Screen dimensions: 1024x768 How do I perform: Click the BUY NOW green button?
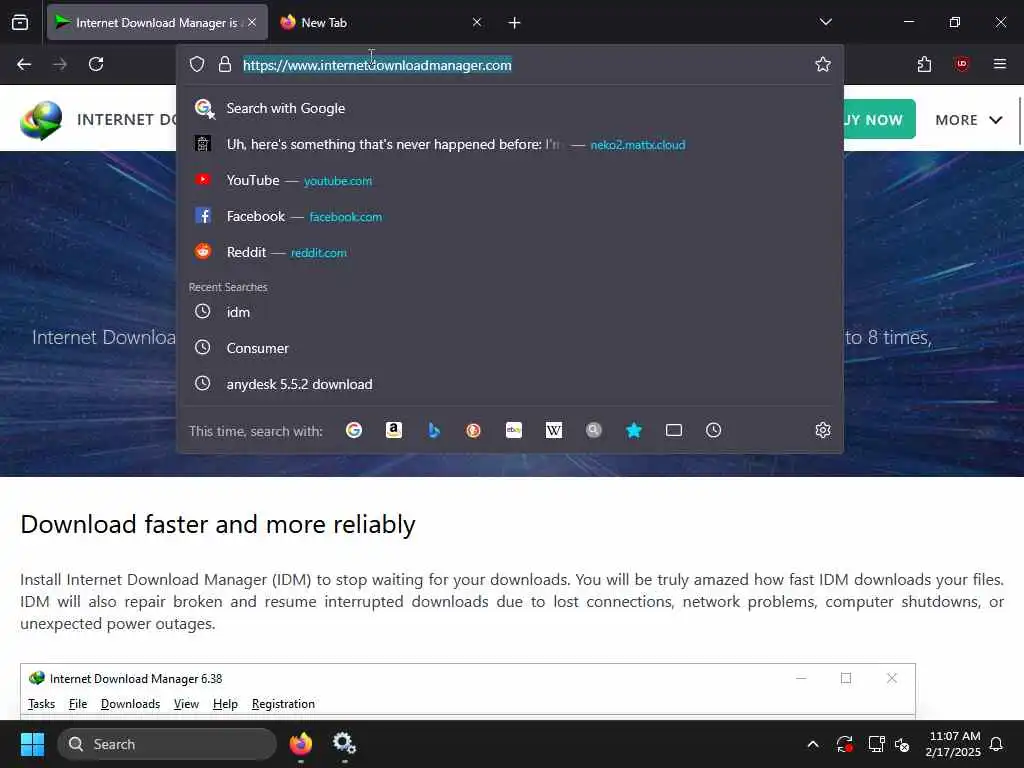tap(879, 120)
